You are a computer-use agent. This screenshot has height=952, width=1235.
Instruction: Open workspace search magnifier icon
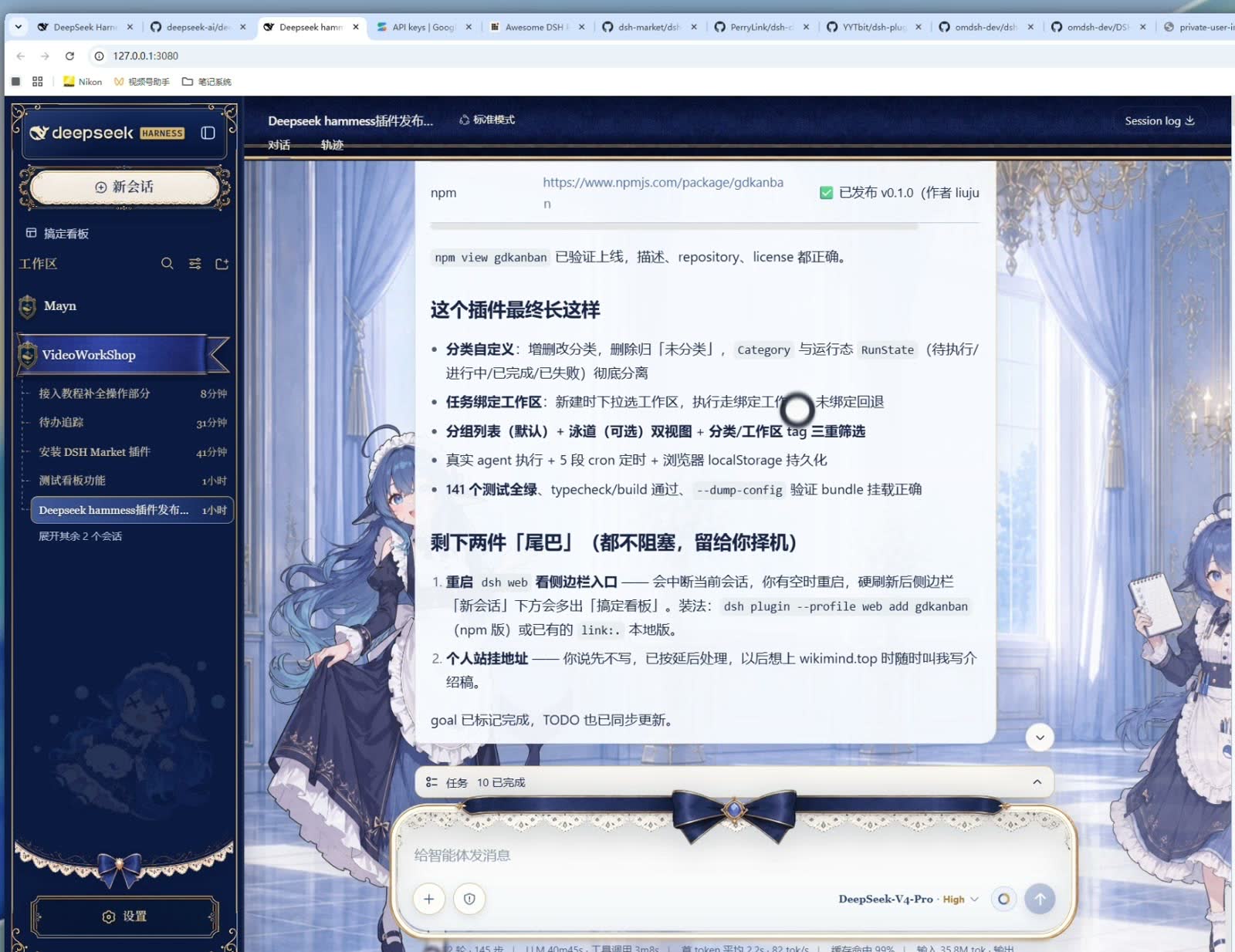click(167, 264)
